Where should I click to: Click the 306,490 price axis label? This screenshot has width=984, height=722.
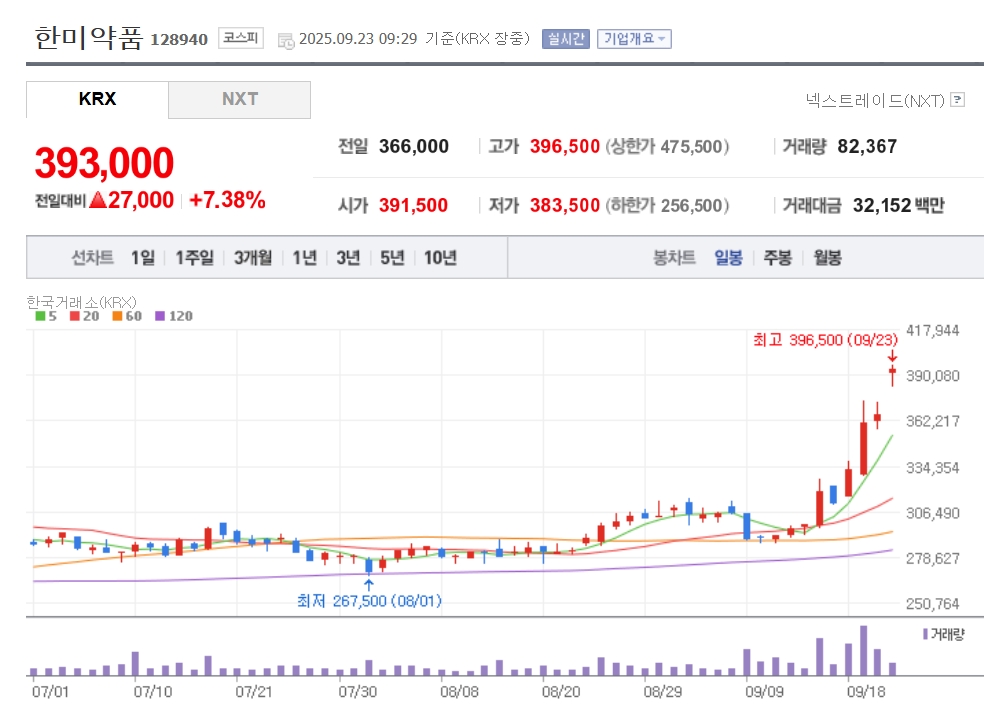tap(933, 513)
